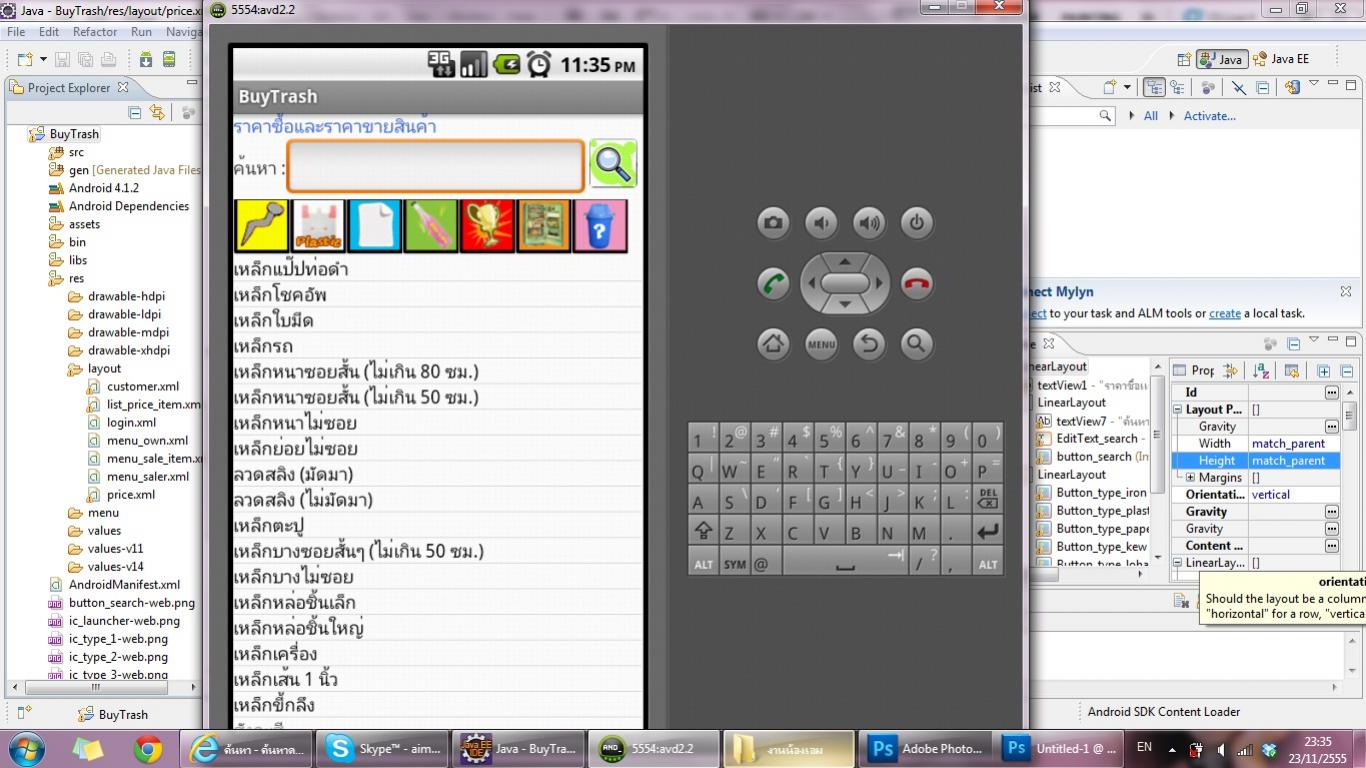The image size is (1366, 768).
Task: Click the emulator power button
Action: pyautogui.click(x=917, y=223)
